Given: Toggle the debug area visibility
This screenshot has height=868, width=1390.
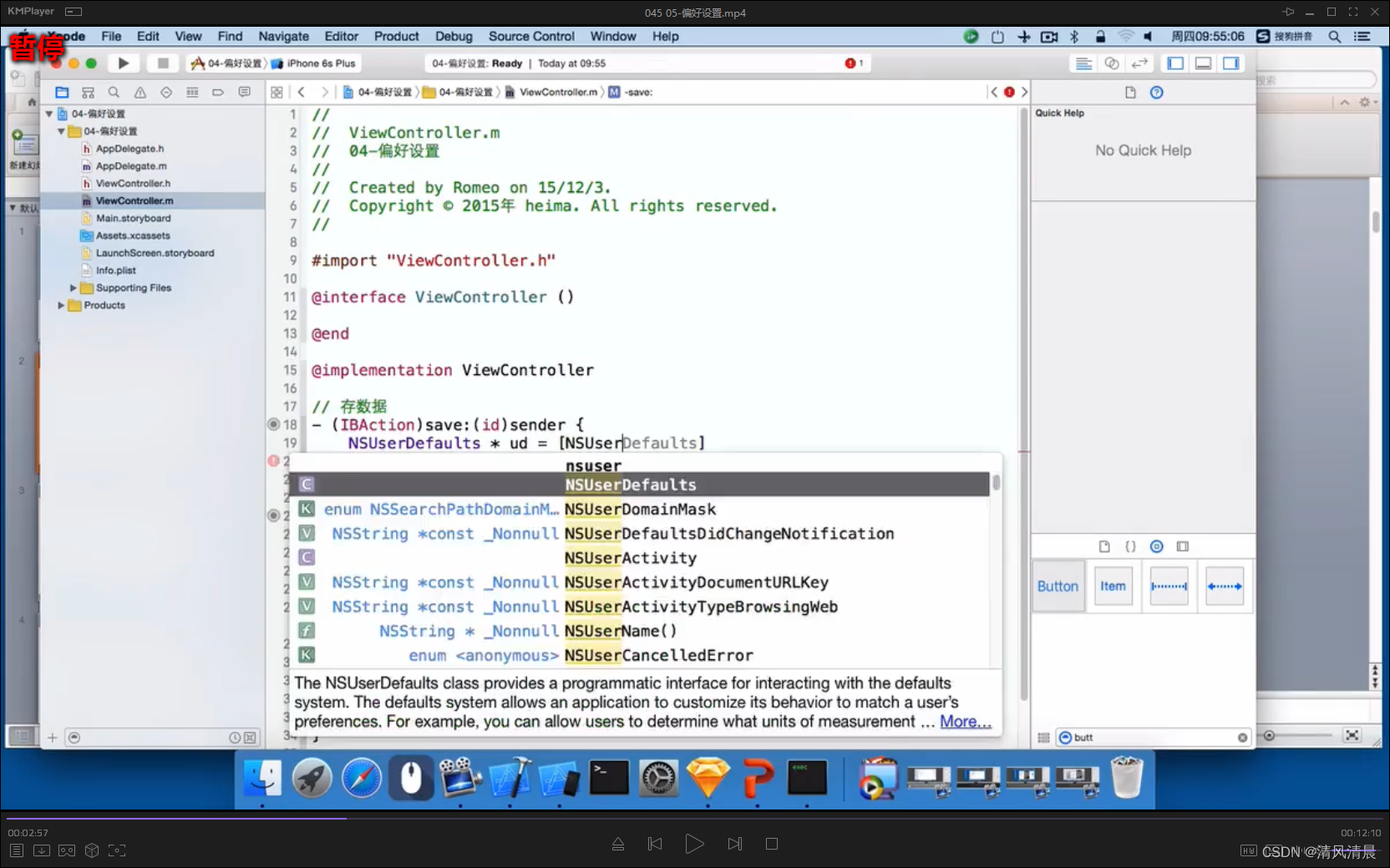Looking at the screenshot, I should (1204, 63).
